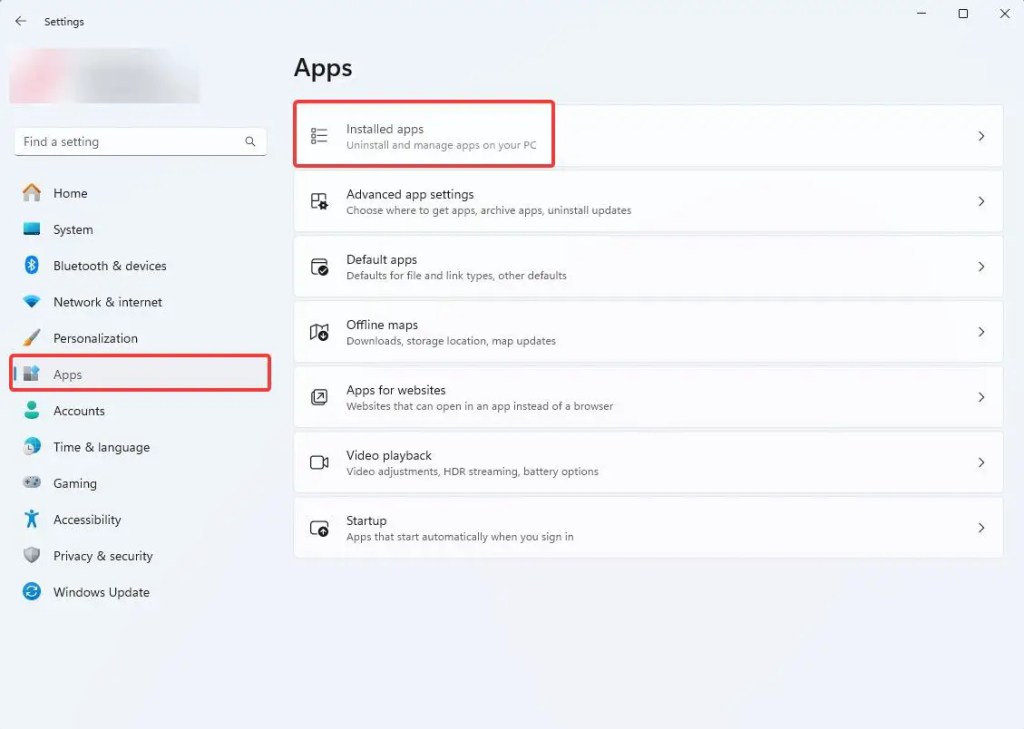Click the Advanced app settings gear icon
This screenshot has width=1024, height=729.
click(x=319, y=201)
